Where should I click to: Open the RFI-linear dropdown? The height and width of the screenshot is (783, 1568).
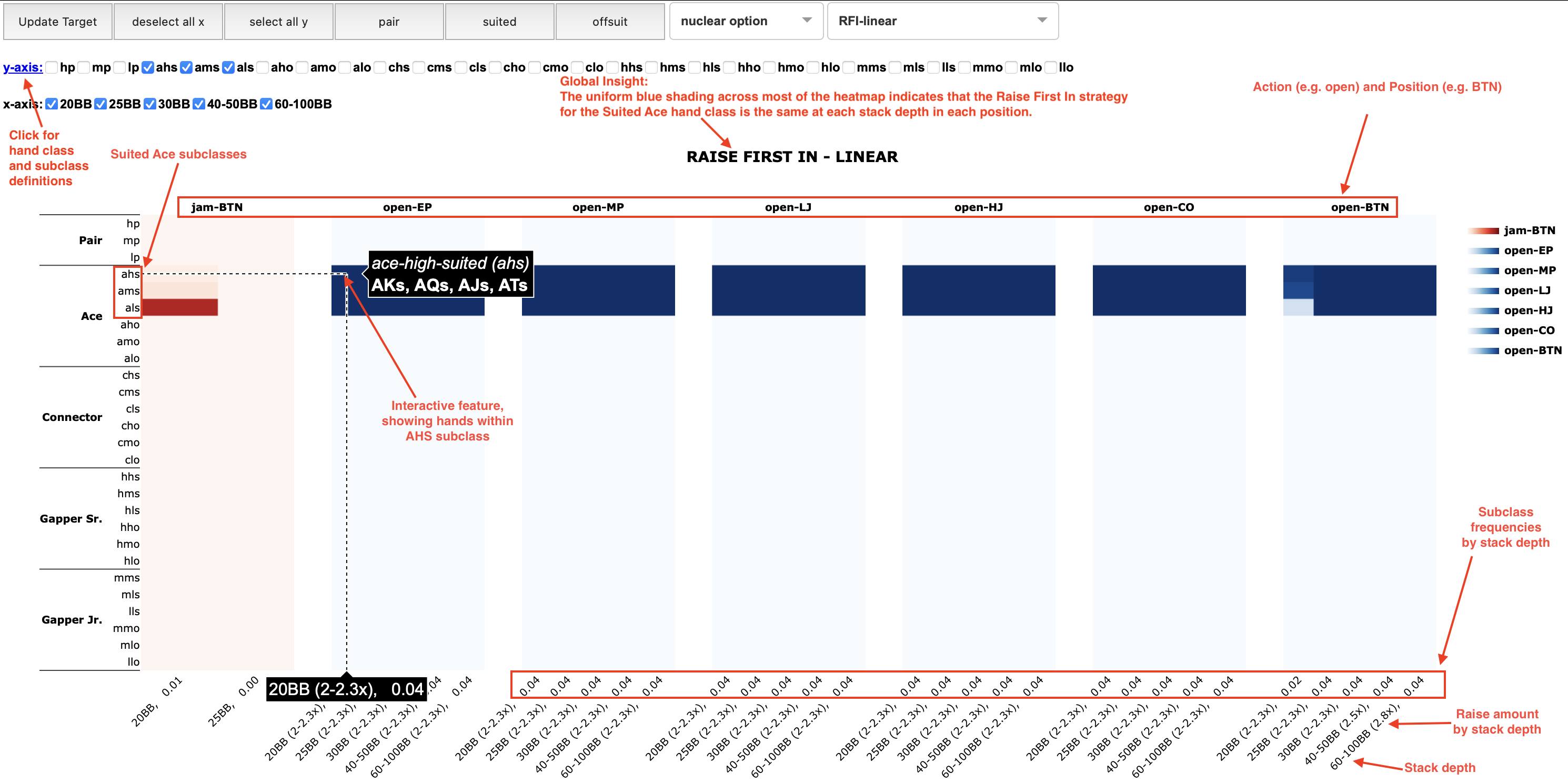(942, 21)
